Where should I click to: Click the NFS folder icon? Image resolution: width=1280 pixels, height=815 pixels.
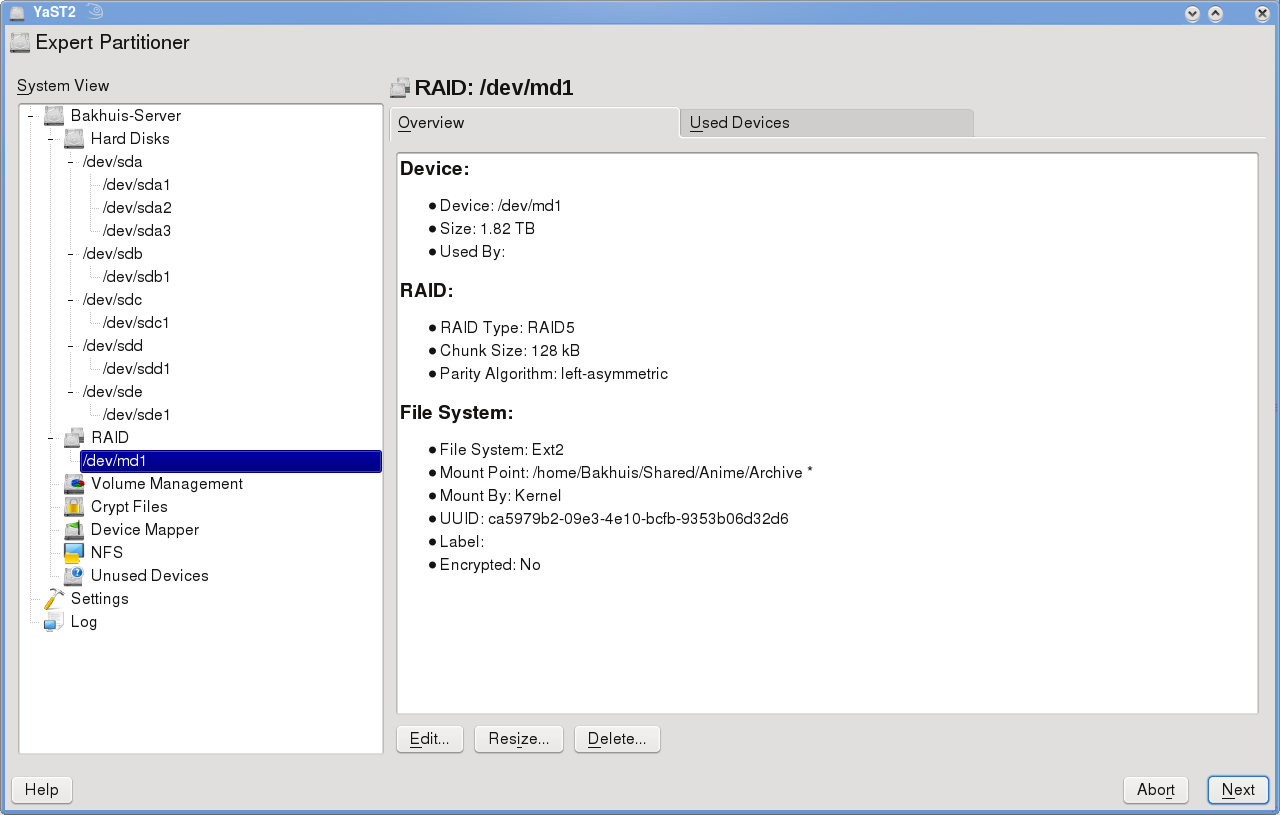74,553
